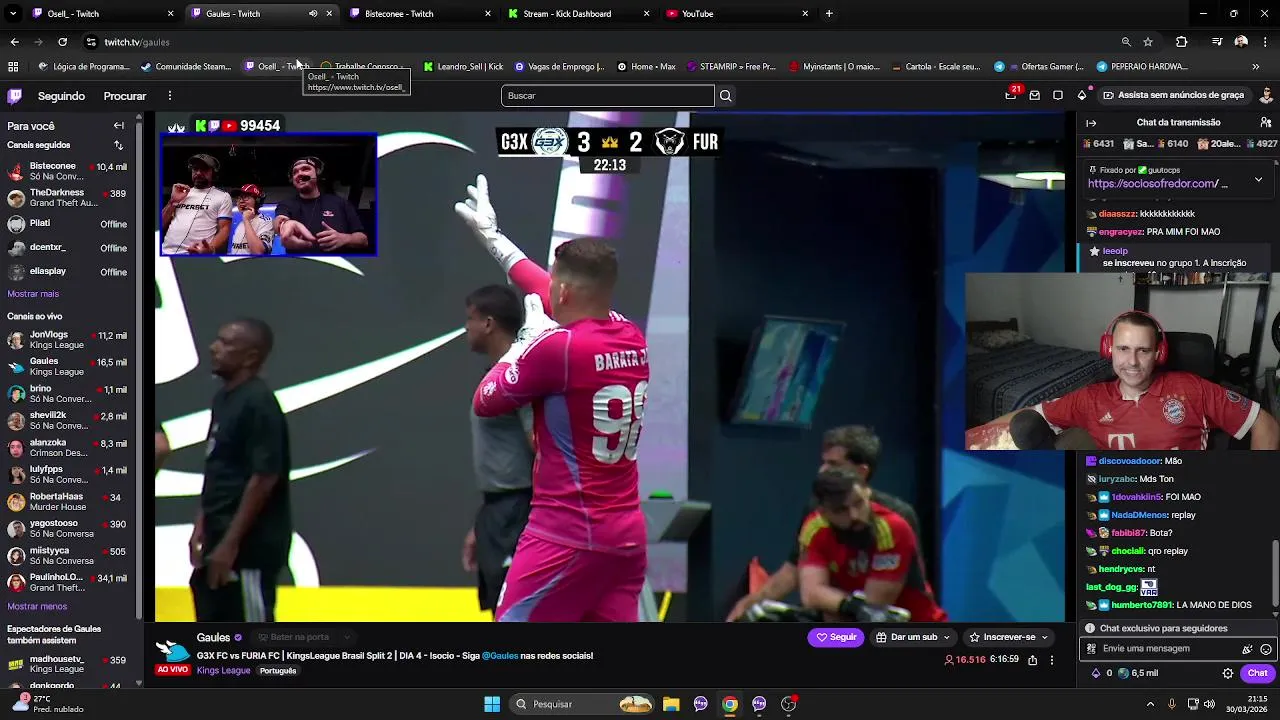
Task: Follow Gaules with Seguir button
Action: tap(836, 637)
